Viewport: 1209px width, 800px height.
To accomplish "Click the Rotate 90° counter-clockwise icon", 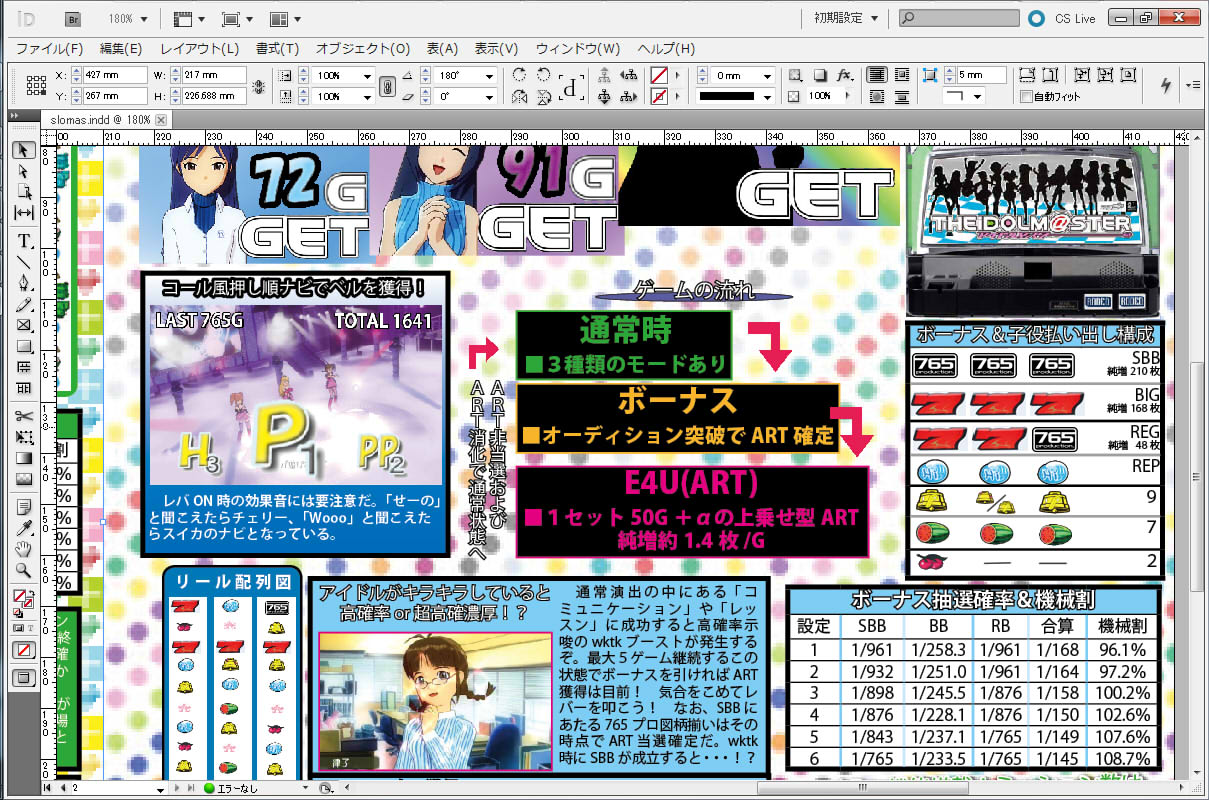I will tap(543, 75).
